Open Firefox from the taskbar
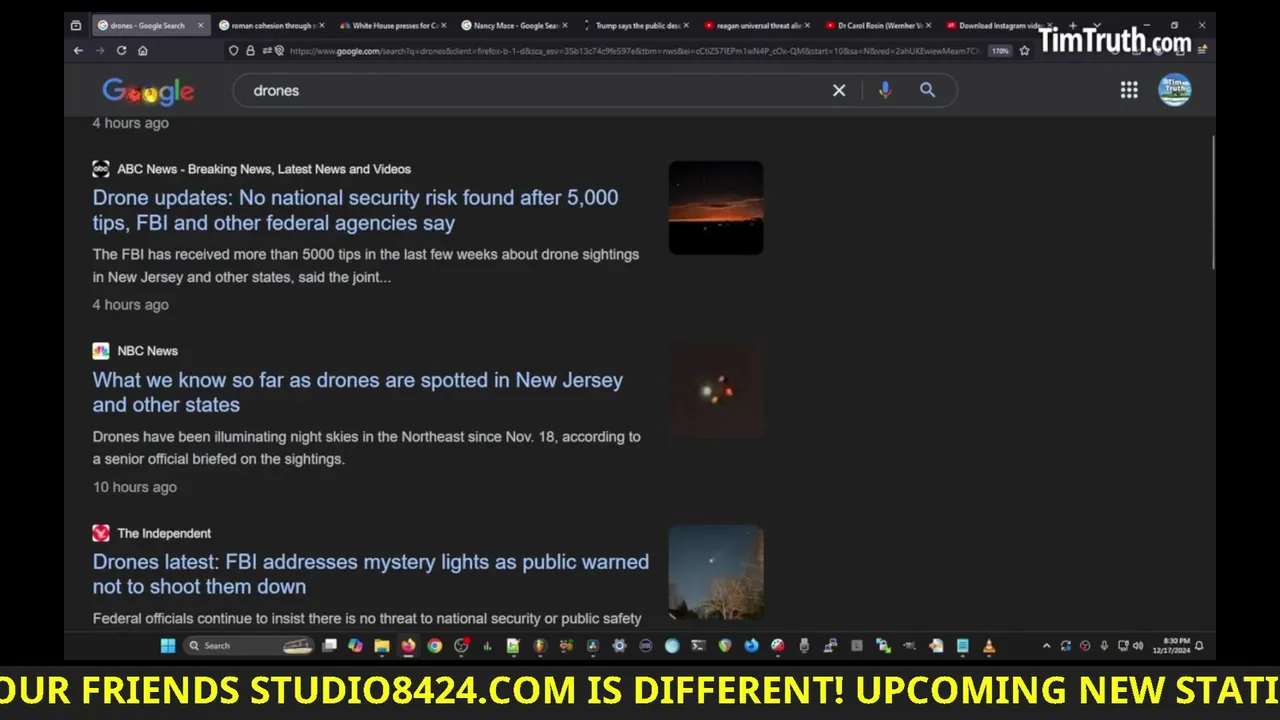Viewport: 1280px width, 720px height. tap(408, 646)
